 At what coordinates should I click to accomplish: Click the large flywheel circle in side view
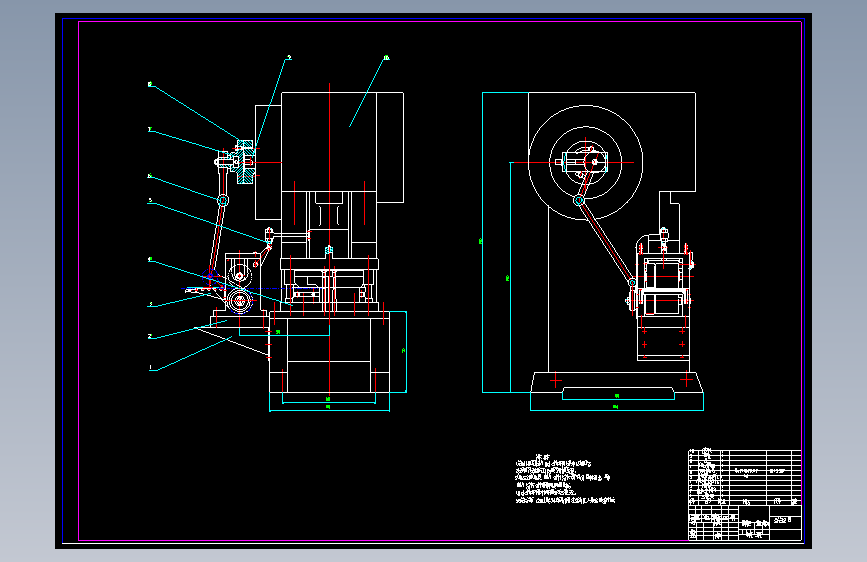click(x=586, y=163)
